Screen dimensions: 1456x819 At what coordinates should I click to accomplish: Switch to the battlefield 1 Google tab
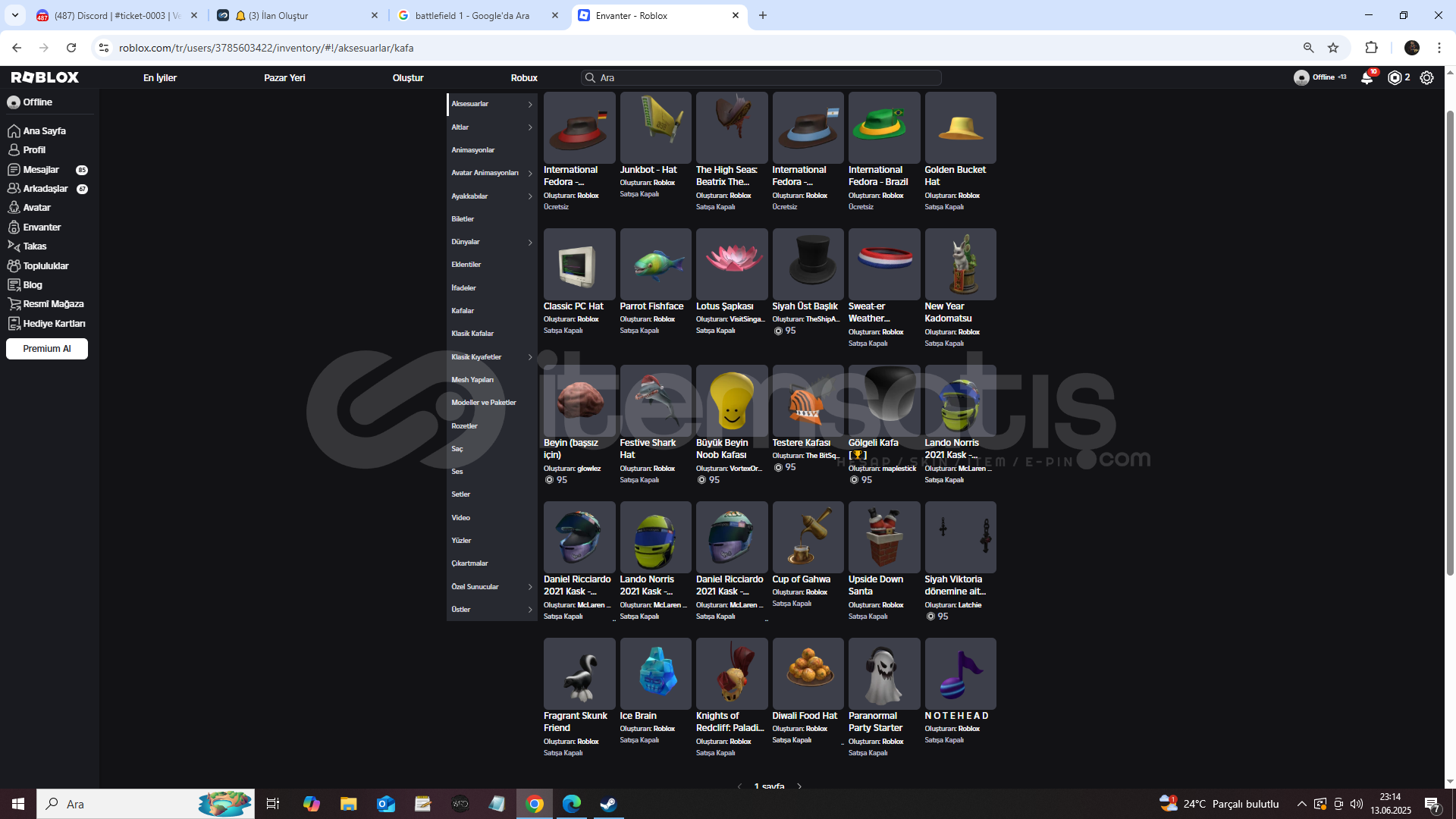pyautogui.click(x=472, y=15)
